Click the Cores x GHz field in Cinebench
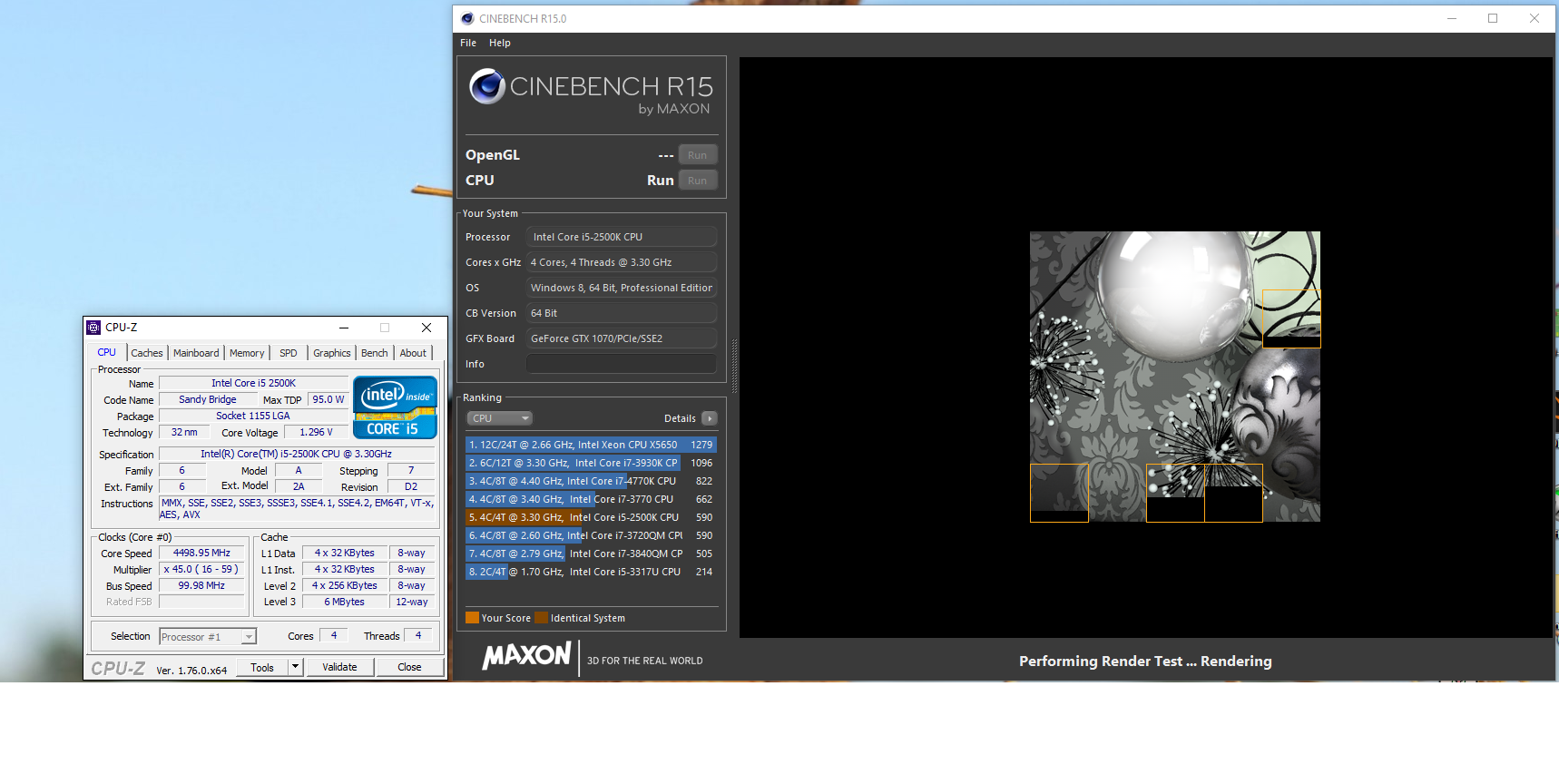The width and height of the screenshot is (1559, 784). coord(622,262)
